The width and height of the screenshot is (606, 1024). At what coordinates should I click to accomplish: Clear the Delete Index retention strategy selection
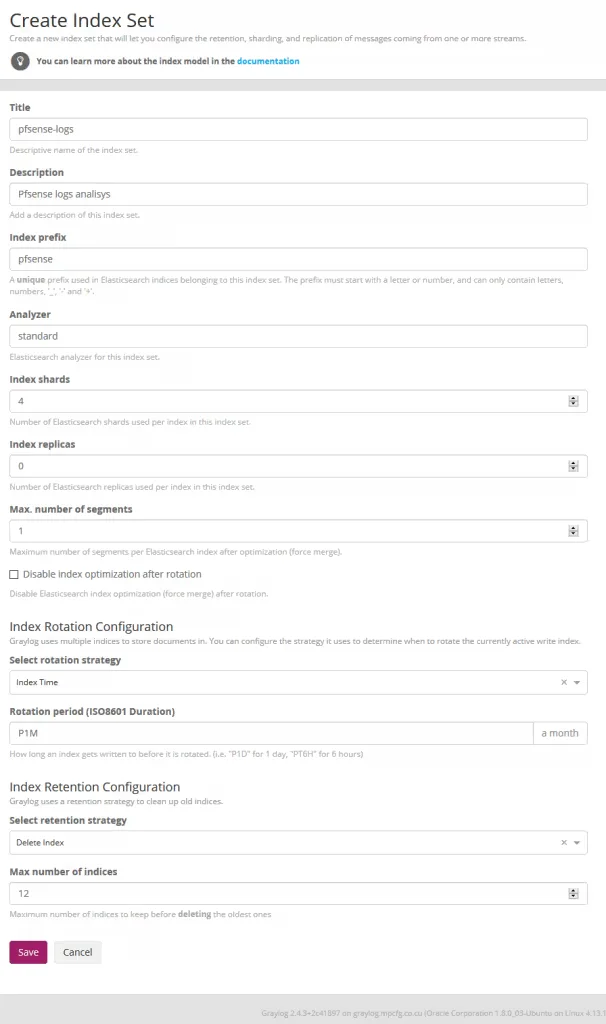(564, 843)
